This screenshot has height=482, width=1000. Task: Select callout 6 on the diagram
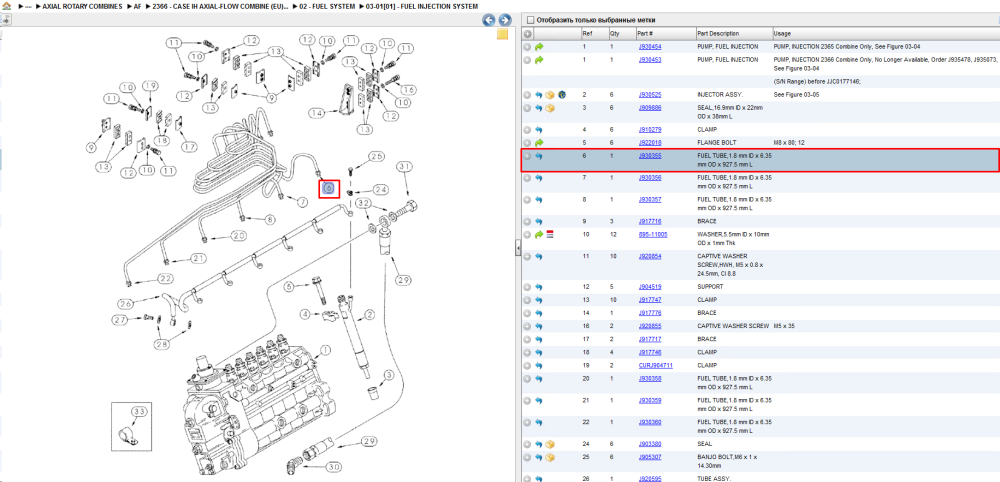click(x=328, y=188)
